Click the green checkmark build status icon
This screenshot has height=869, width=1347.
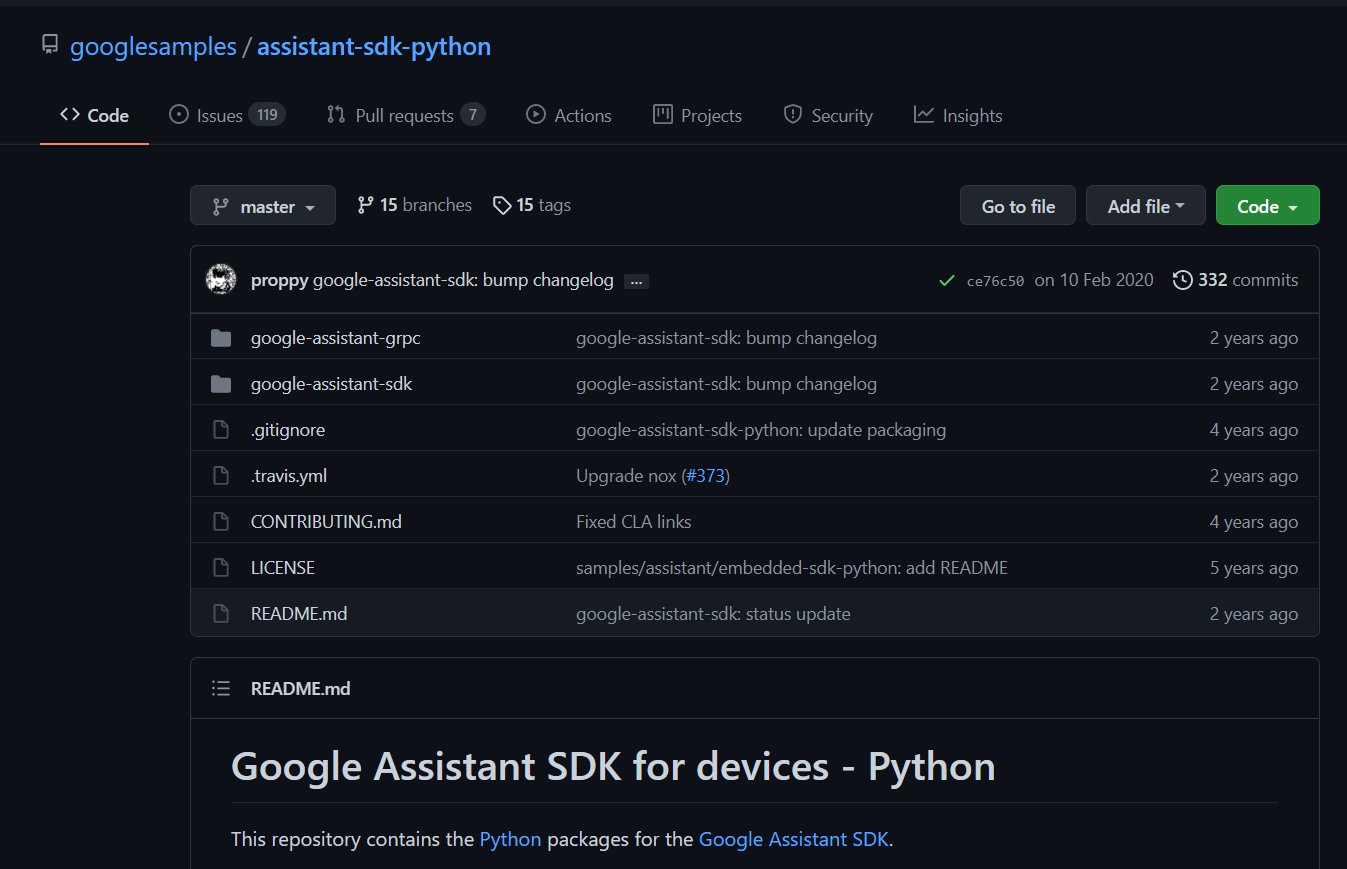coord(946,280)
